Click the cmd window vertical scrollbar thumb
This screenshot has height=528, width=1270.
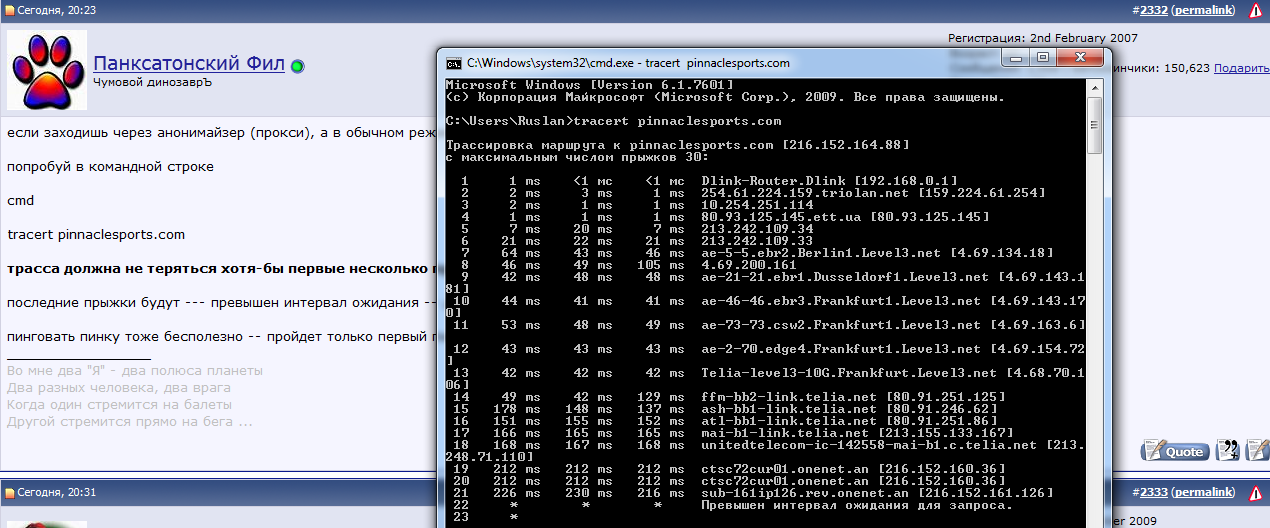coord(1097,124)
